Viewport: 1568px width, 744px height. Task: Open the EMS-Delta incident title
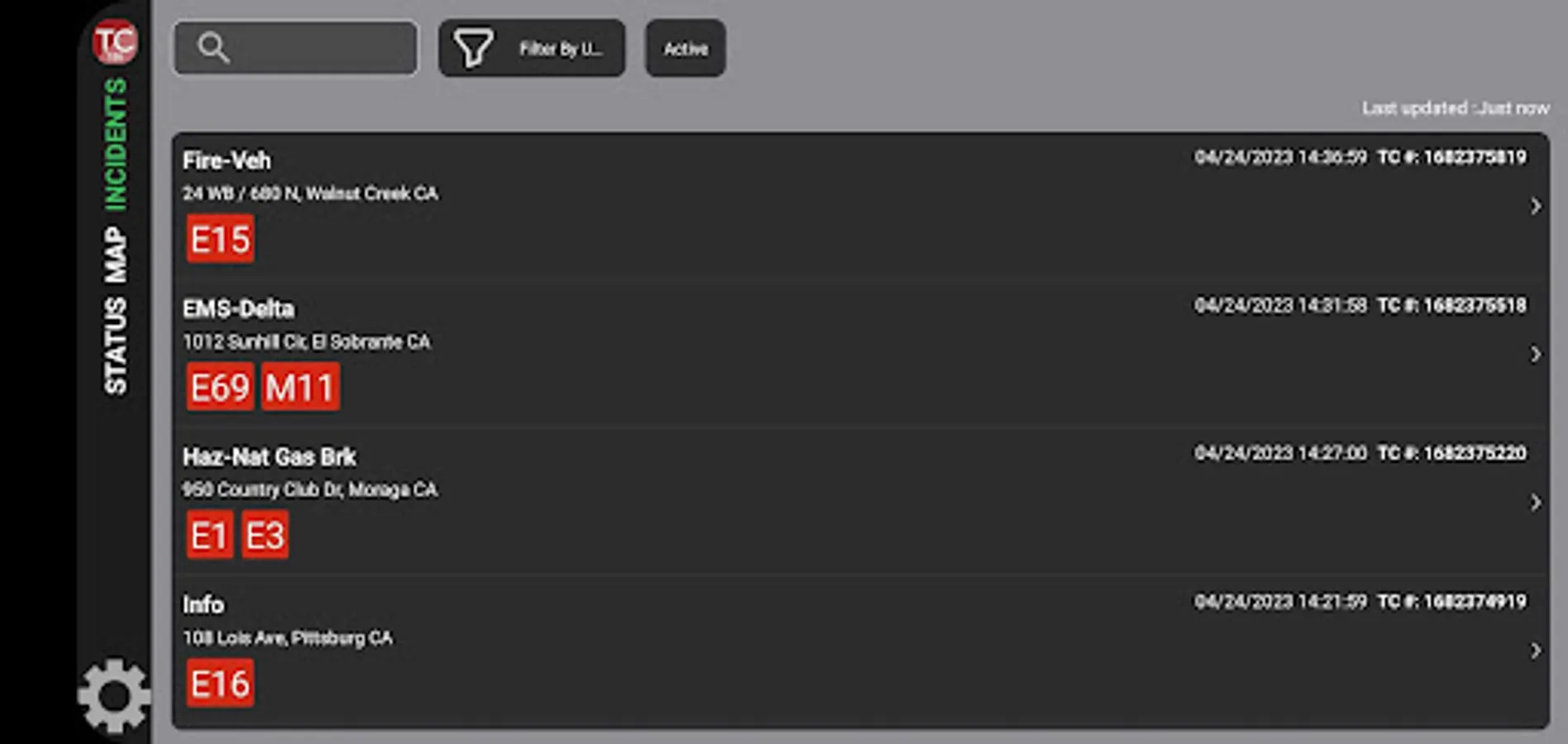tap(238, 309)
